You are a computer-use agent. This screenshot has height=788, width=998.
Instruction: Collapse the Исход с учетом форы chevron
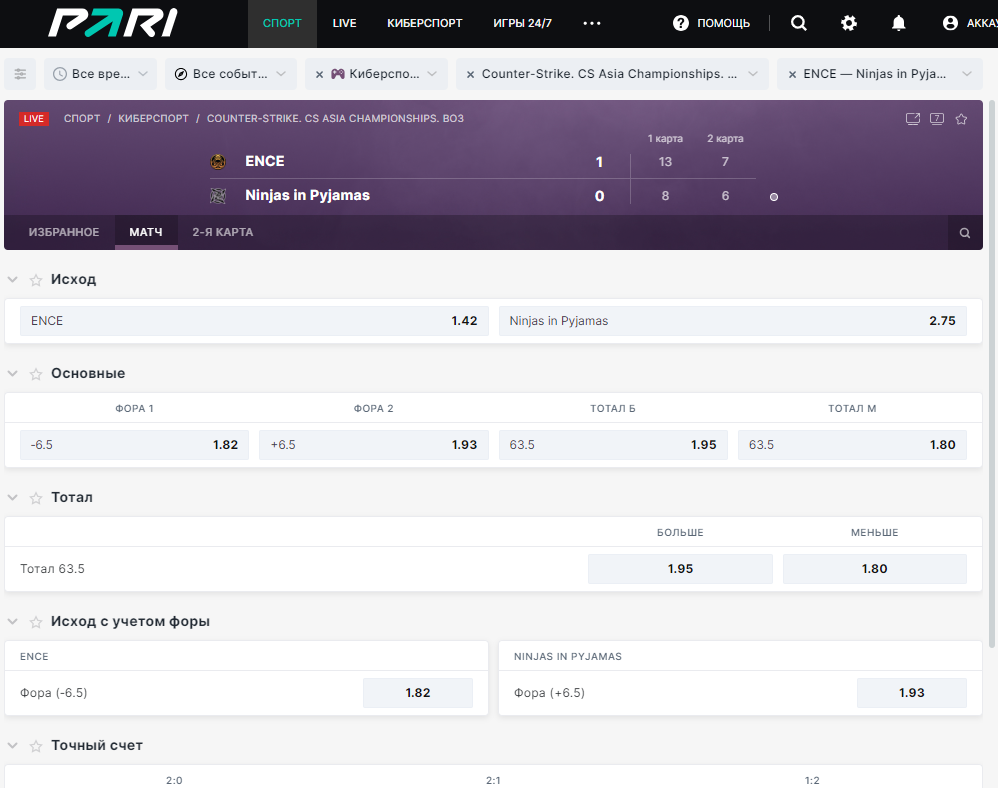click(12, 621)
